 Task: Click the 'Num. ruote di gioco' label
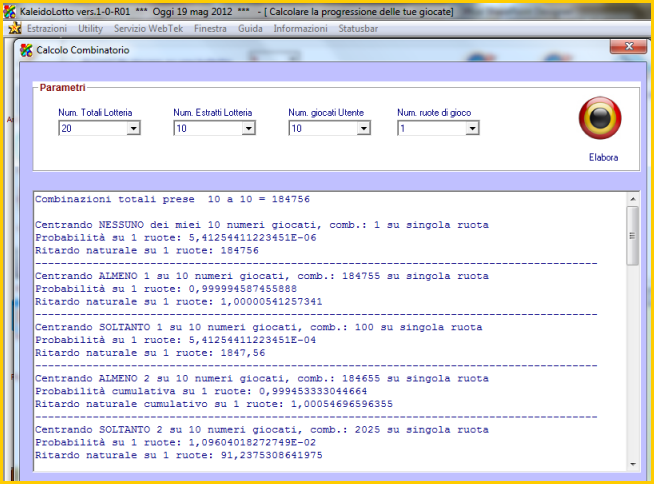click(434, 113)
